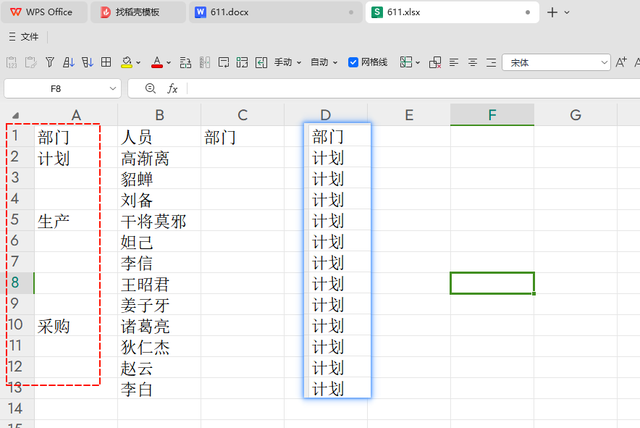640x428 pixels.
Task: Click cell B8 containing 王昭君
Action: tap(159, 283)
